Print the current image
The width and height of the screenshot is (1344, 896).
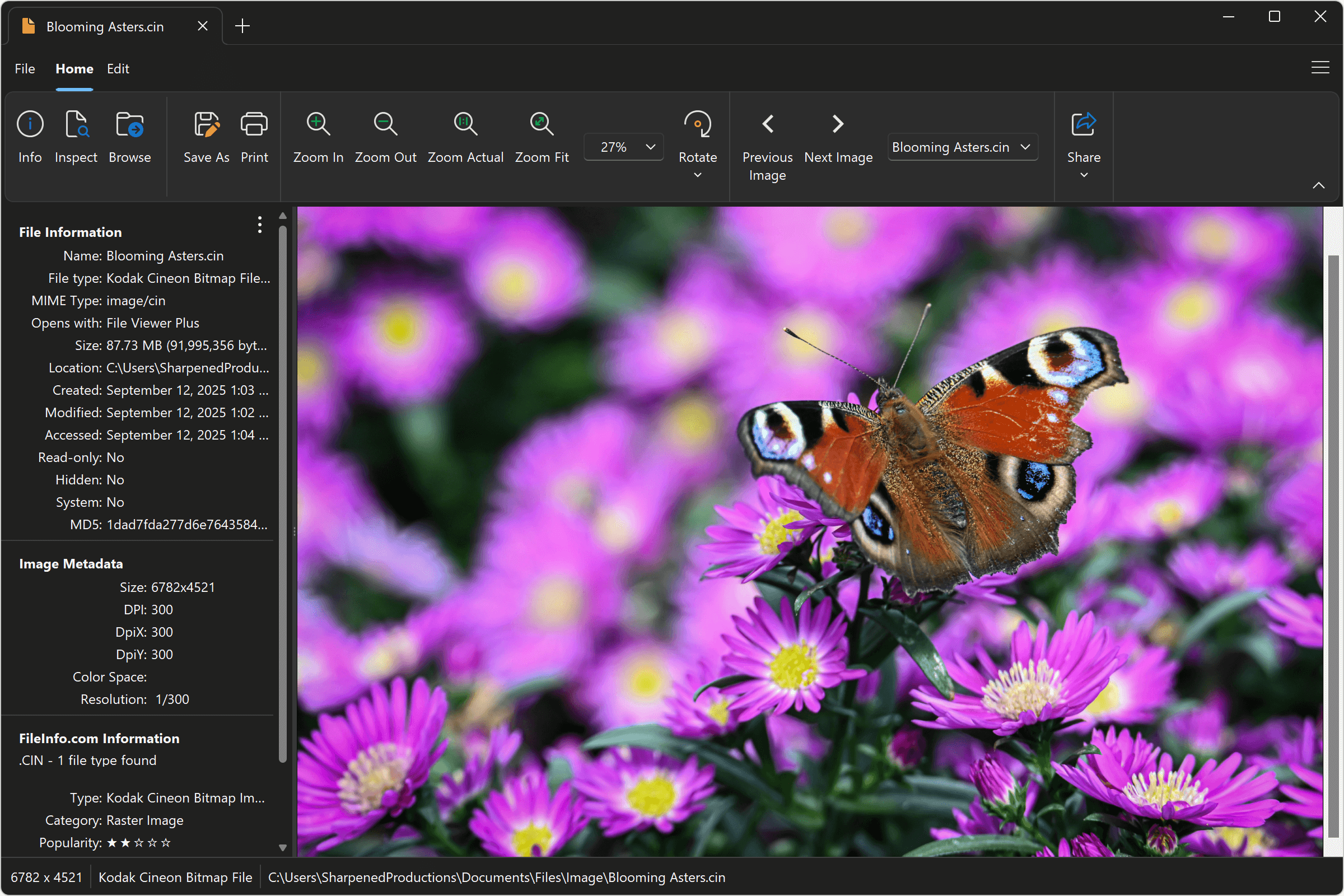pyautogui.click(x=254, y=137)
